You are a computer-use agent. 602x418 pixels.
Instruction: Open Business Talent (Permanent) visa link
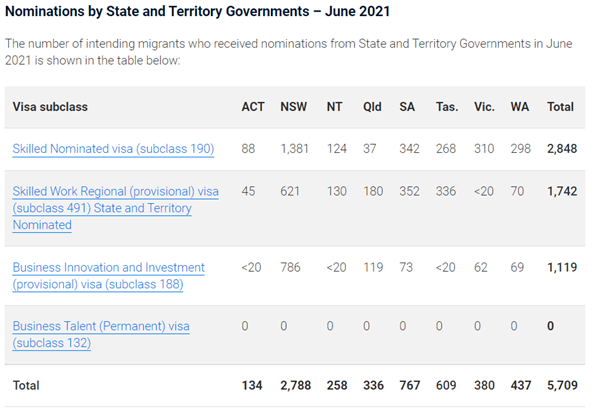tap(100, 326)
